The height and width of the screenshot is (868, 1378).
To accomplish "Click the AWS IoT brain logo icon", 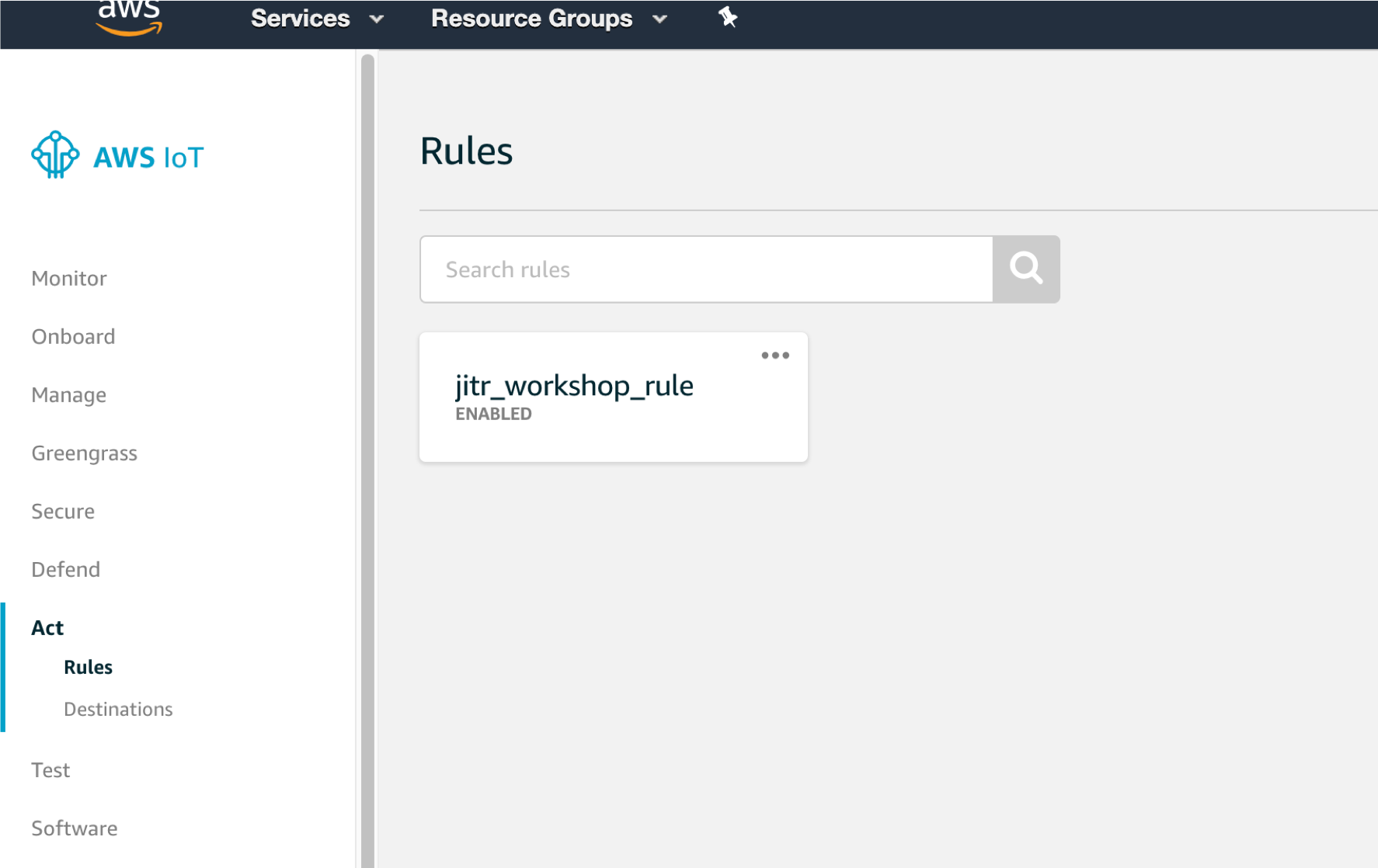I will (55, 155).
